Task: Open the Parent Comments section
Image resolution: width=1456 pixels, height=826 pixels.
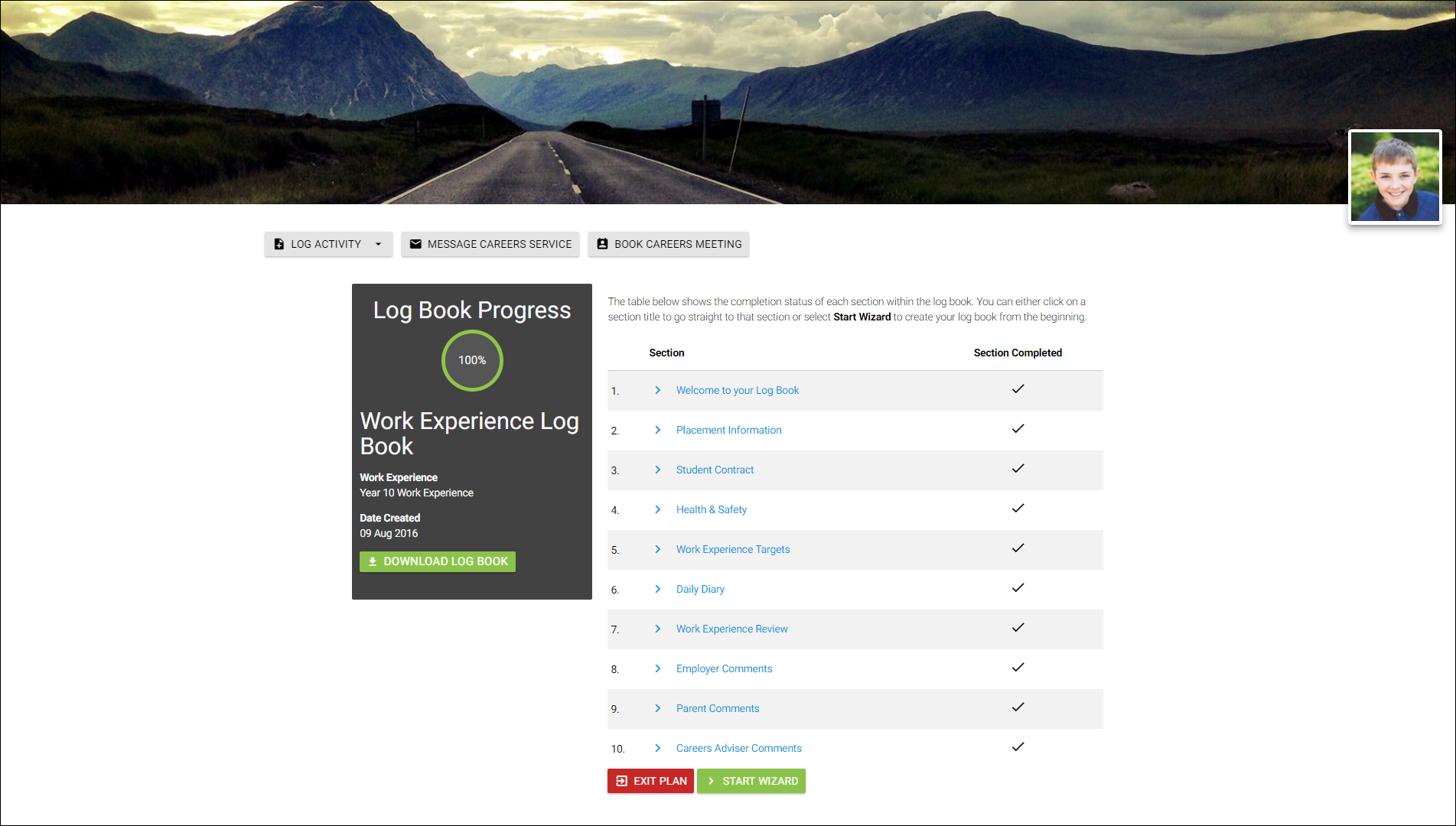Action: pyautogui.click(x=717, y=708)
